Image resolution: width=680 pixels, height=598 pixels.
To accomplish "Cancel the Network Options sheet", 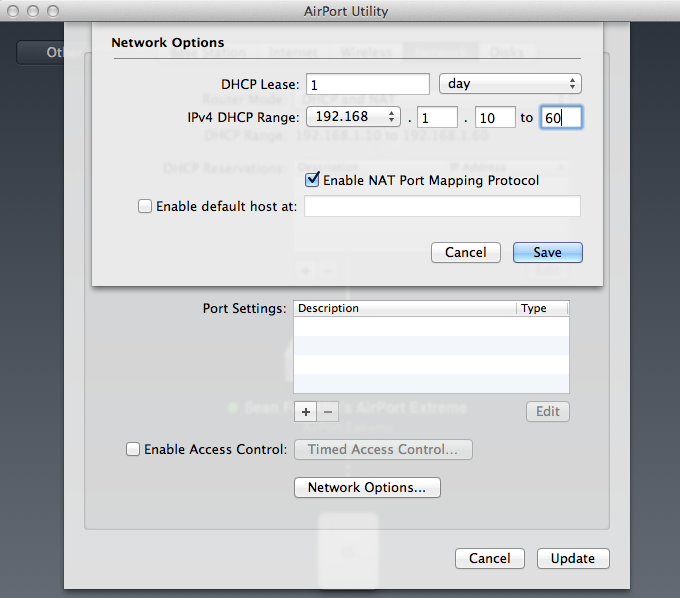I will 466,252.
